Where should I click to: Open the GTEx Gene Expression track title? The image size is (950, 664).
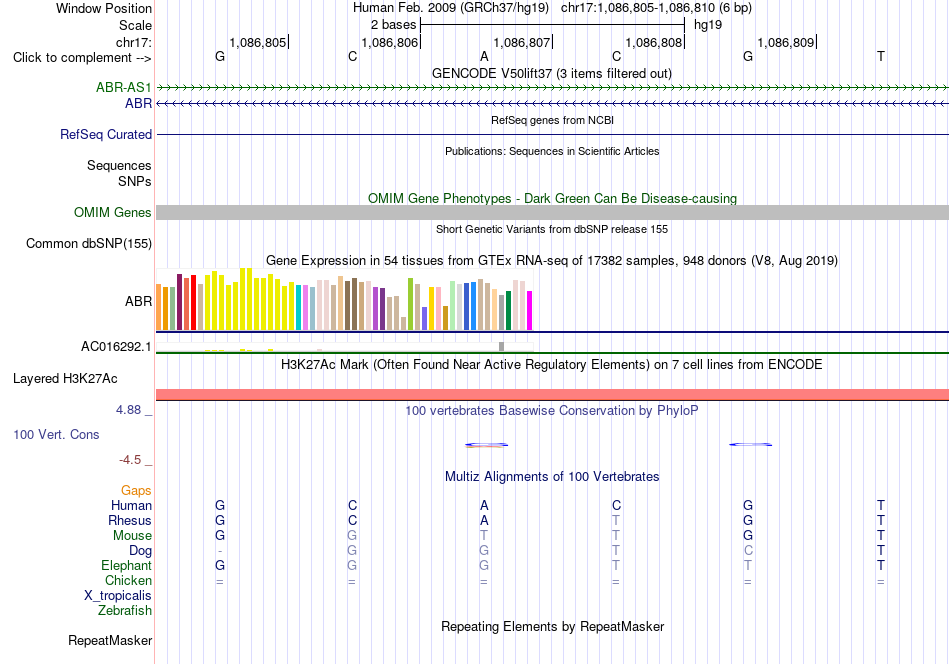tap(552, 261)
